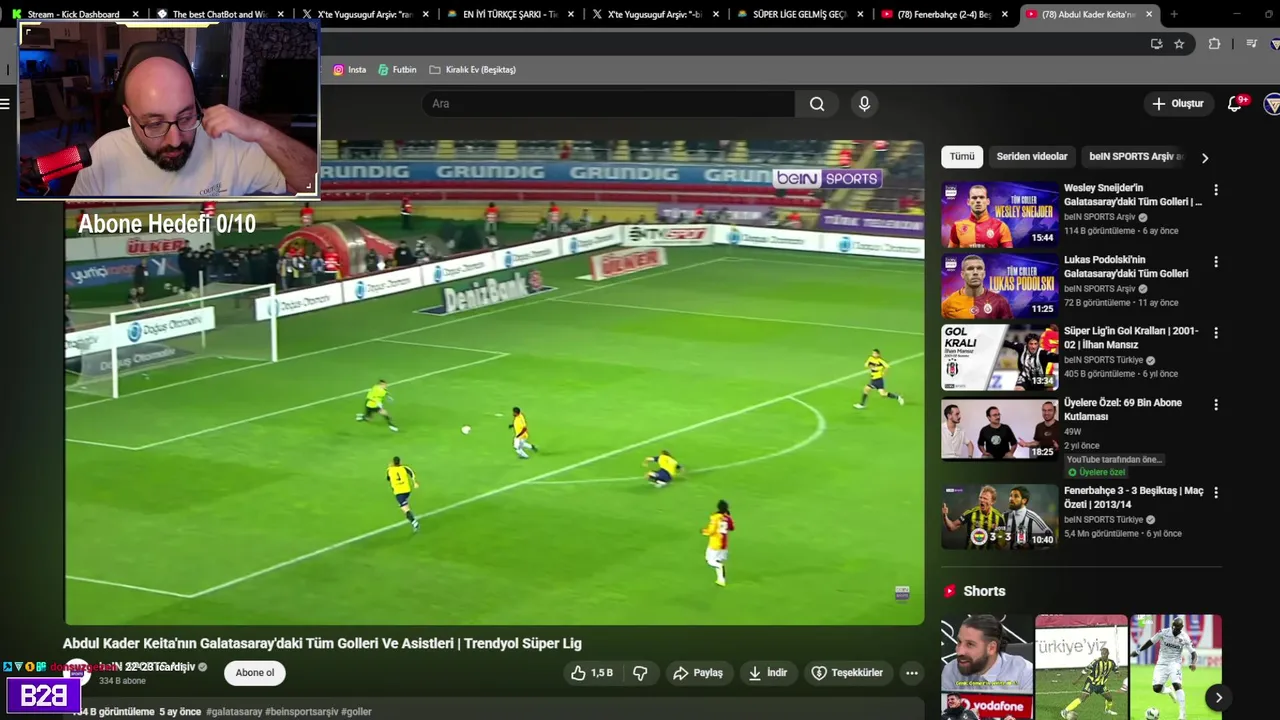1280x720 pixels.
Task: Open browser extensions puzzle icon
Action: click(x=1214, y=44)
